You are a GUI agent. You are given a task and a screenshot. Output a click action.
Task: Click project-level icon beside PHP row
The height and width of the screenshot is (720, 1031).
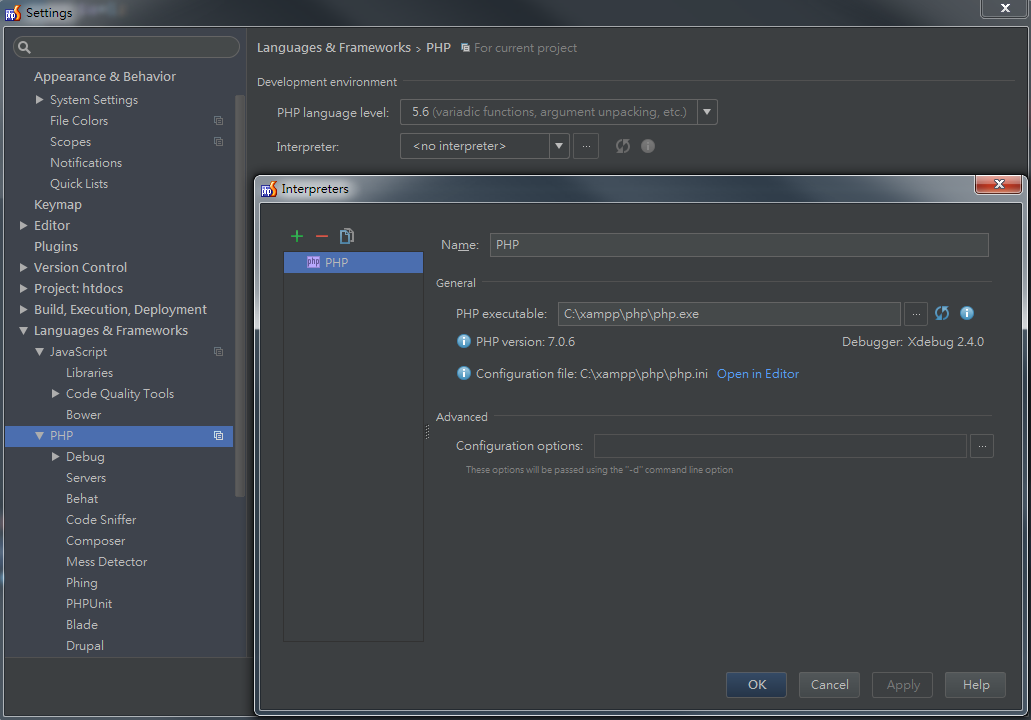pos(218,436)
